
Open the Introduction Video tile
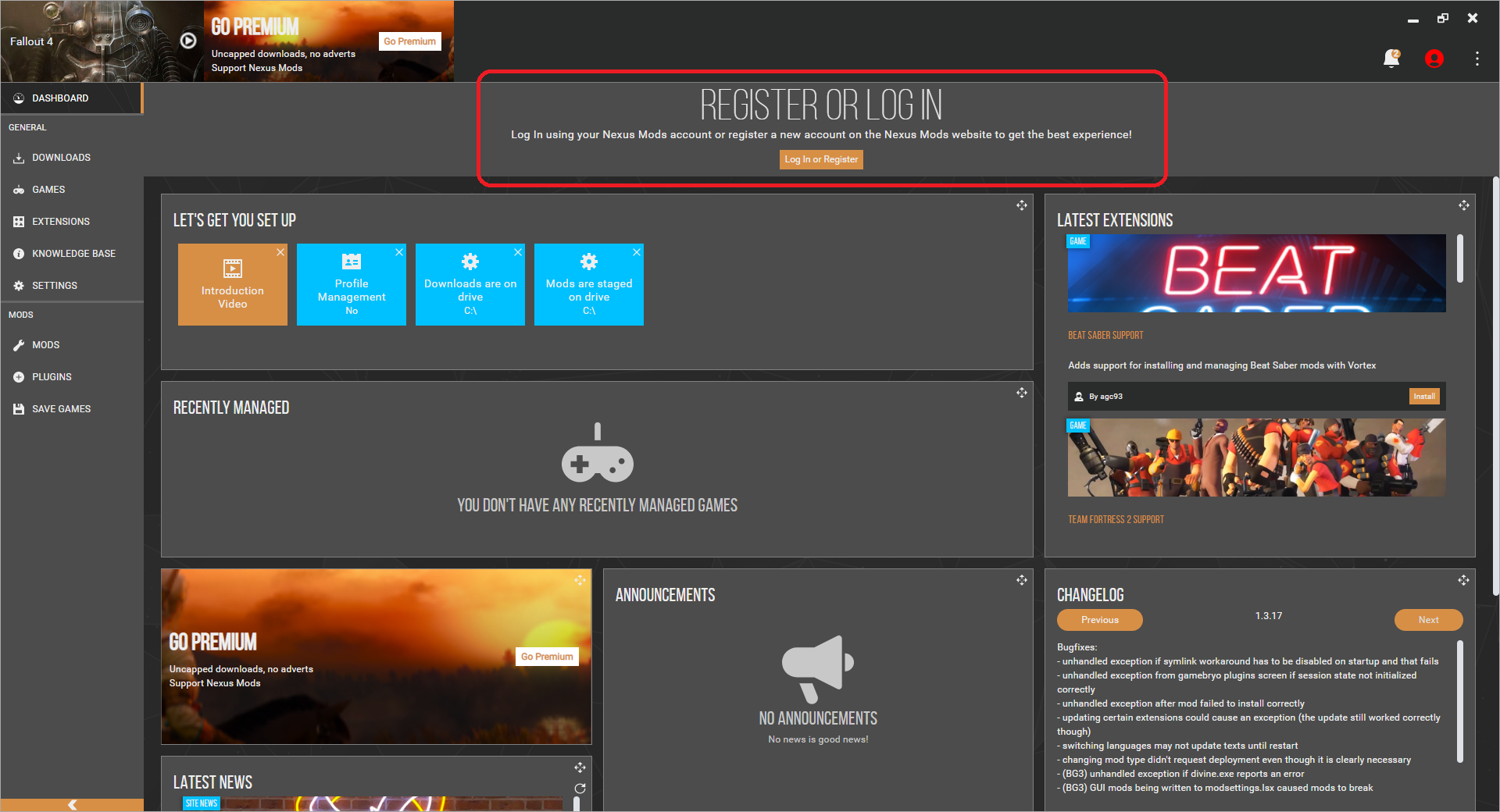point(233,284)
